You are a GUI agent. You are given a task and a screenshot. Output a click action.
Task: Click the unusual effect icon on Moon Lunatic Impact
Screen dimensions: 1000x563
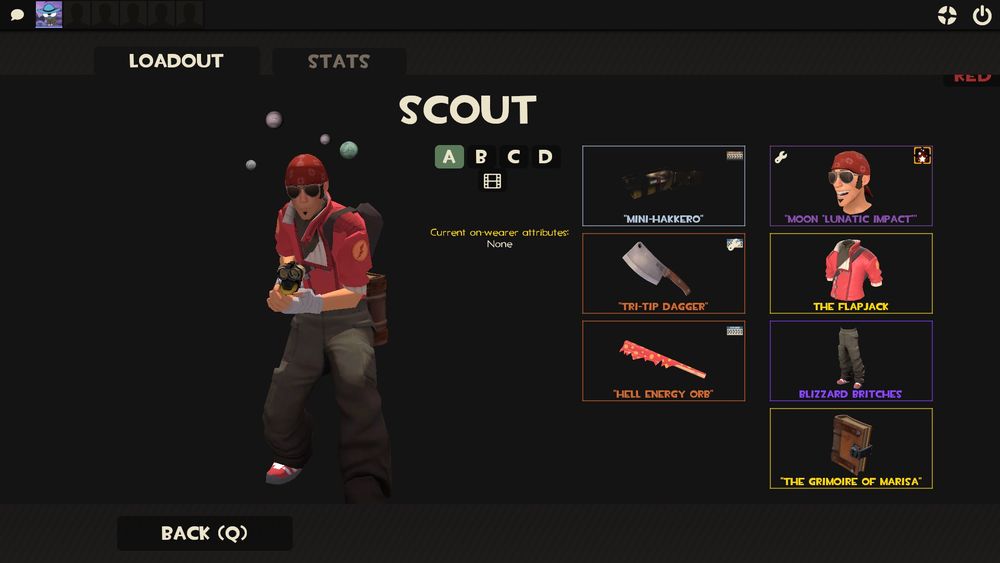tap(922, 156)
